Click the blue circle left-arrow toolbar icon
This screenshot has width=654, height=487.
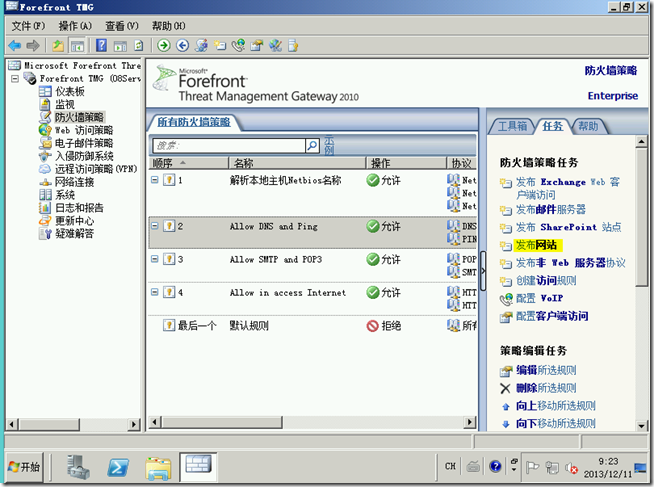[x=182, y=45]
